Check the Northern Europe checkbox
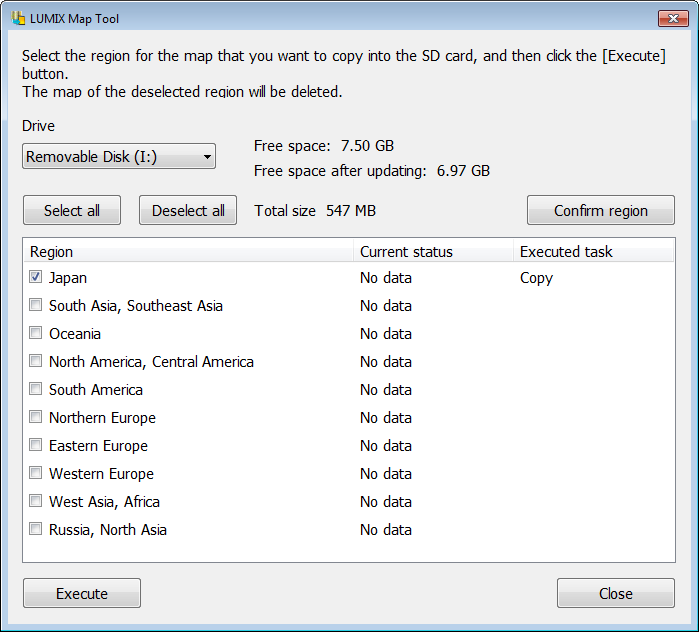The height and width of the screenshot is (632, 699). 36,417
